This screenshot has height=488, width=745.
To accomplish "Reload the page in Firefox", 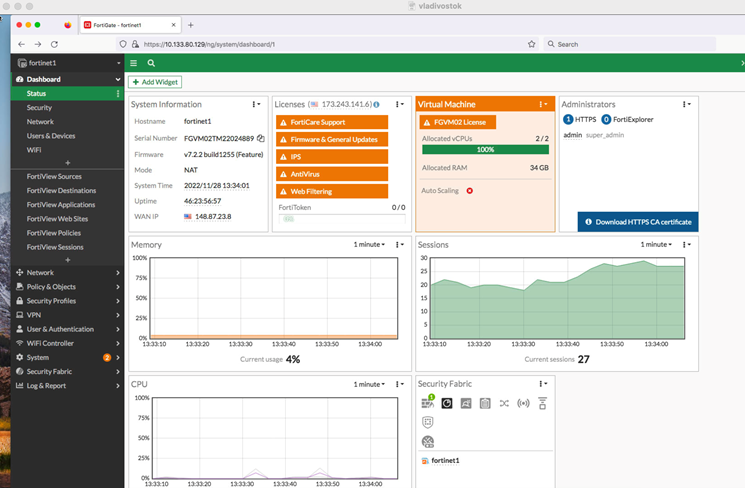I will (x=54, y=44).
